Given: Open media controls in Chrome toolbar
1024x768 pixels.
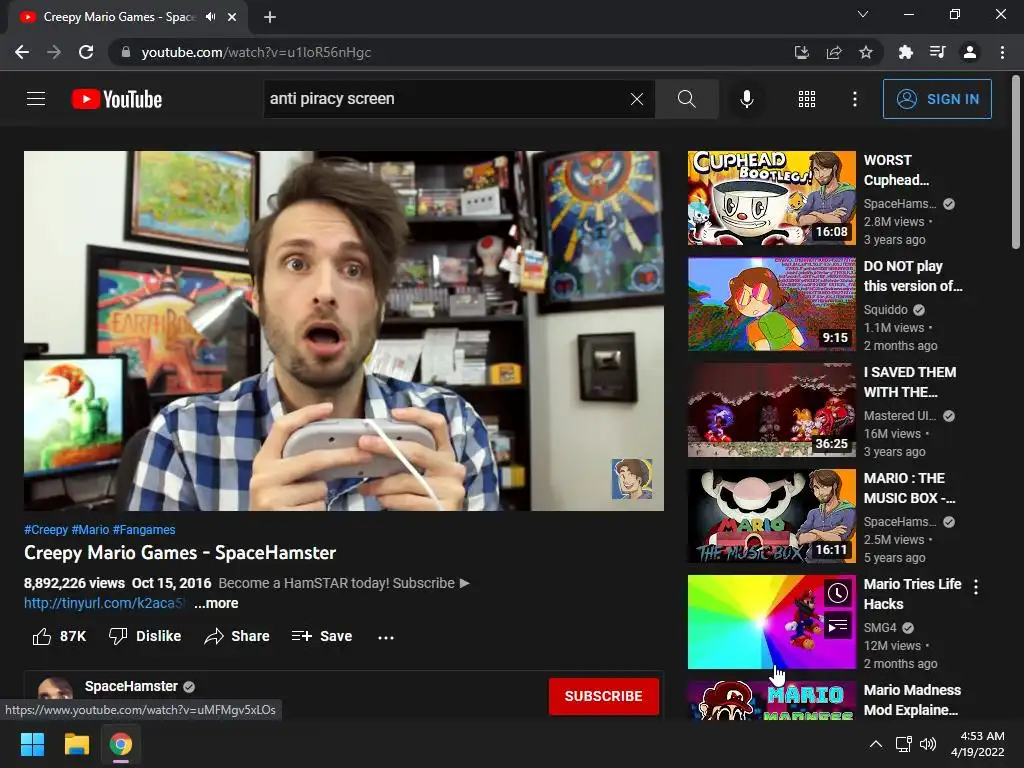Looking at the screenshot, I should click(x=938, y=52).
